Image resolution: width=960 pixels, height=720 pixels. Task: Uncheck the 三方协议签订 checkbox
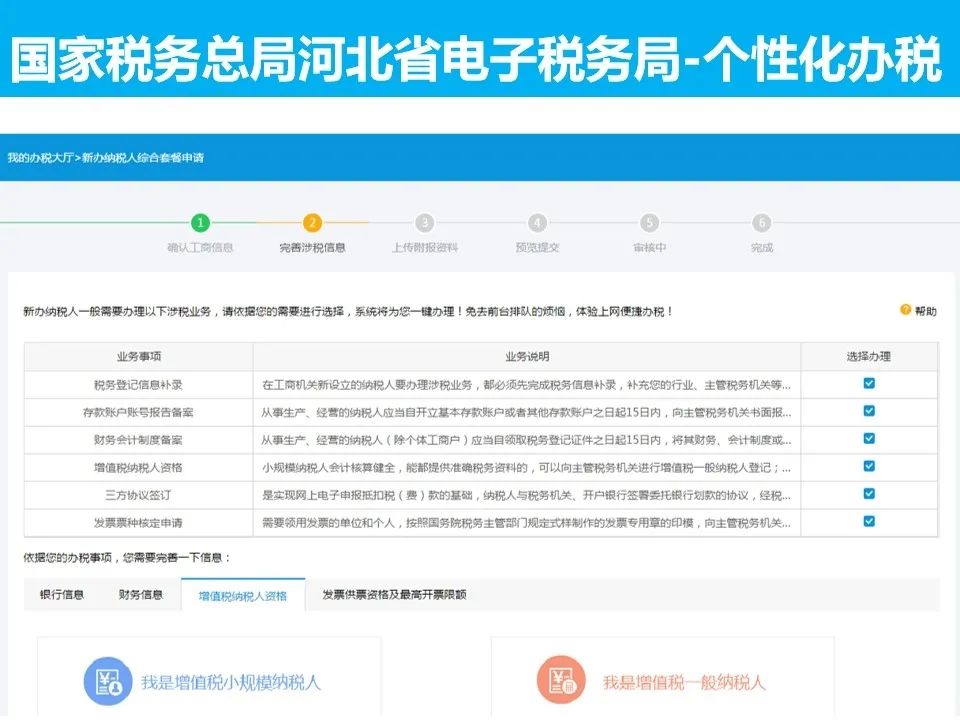click(x=869, y=493)
